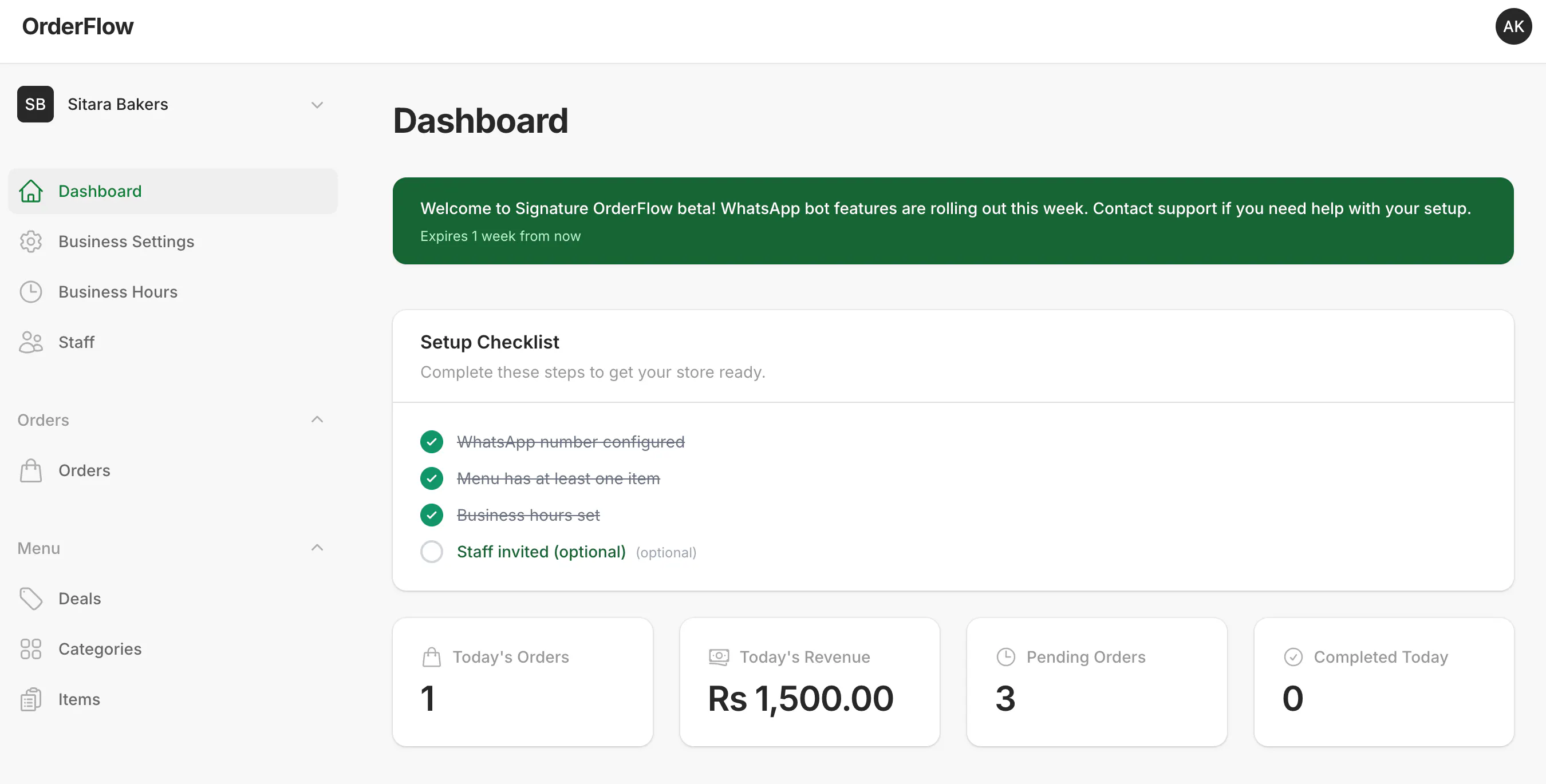1546x784 pixels.
Task: Toggle the Business hours set checkmark
Action: (432, 515)
